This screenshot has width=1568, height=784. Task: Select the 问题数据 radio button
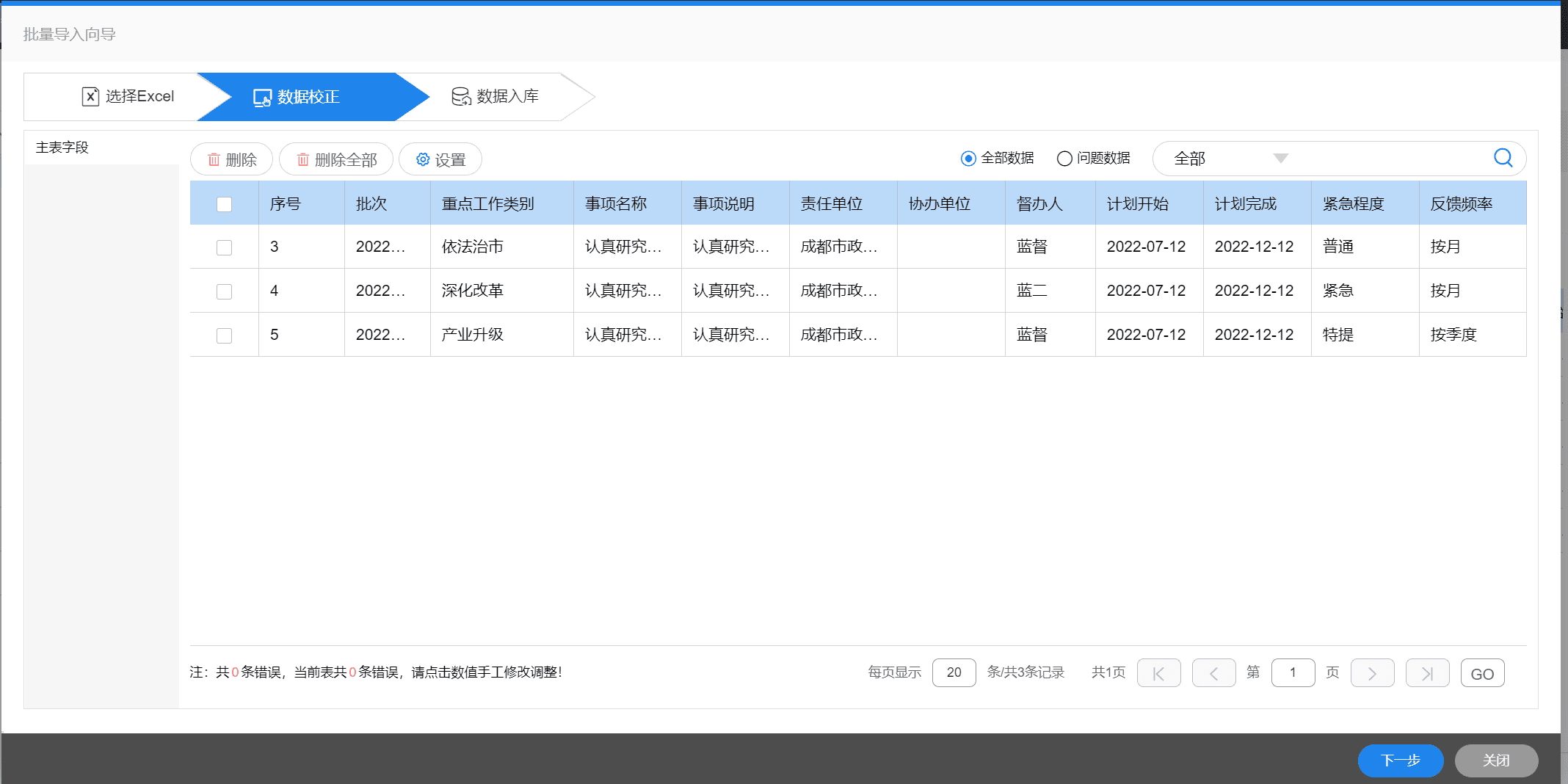click(1064, 159)
